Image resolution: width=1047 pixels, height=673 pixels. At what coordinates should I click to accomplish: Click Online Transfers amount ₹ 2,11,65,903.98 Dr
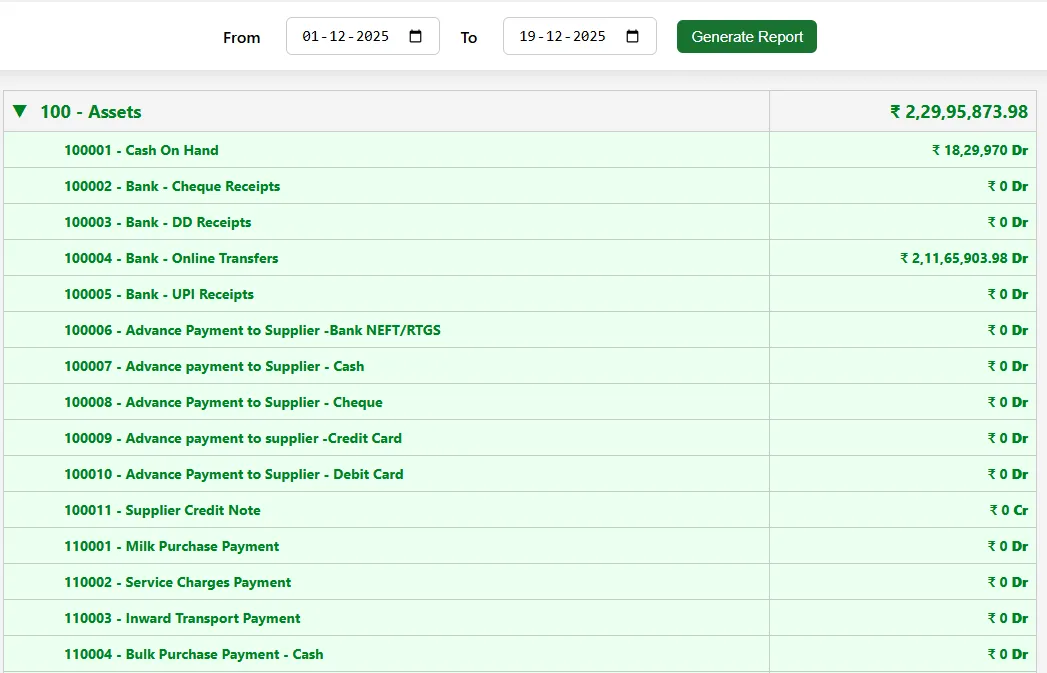[964, 258]
